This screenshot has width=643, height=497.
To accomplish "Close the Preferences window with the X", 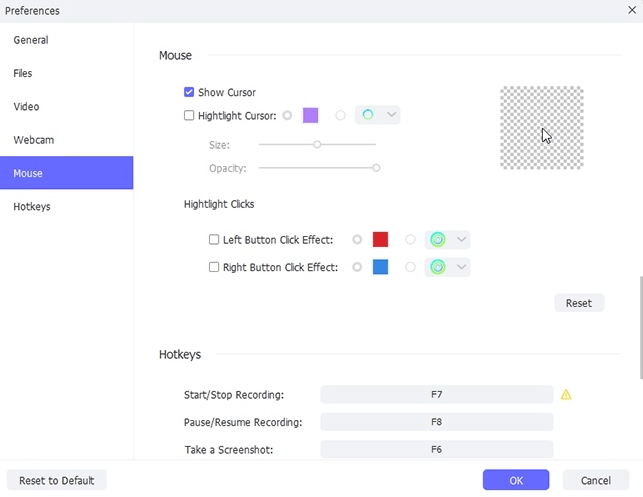I will (632, 10).
